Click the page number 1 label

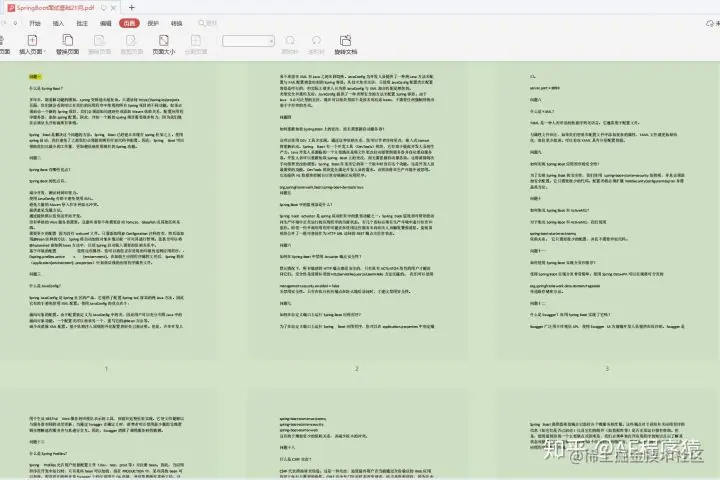[x=106, y=369]
